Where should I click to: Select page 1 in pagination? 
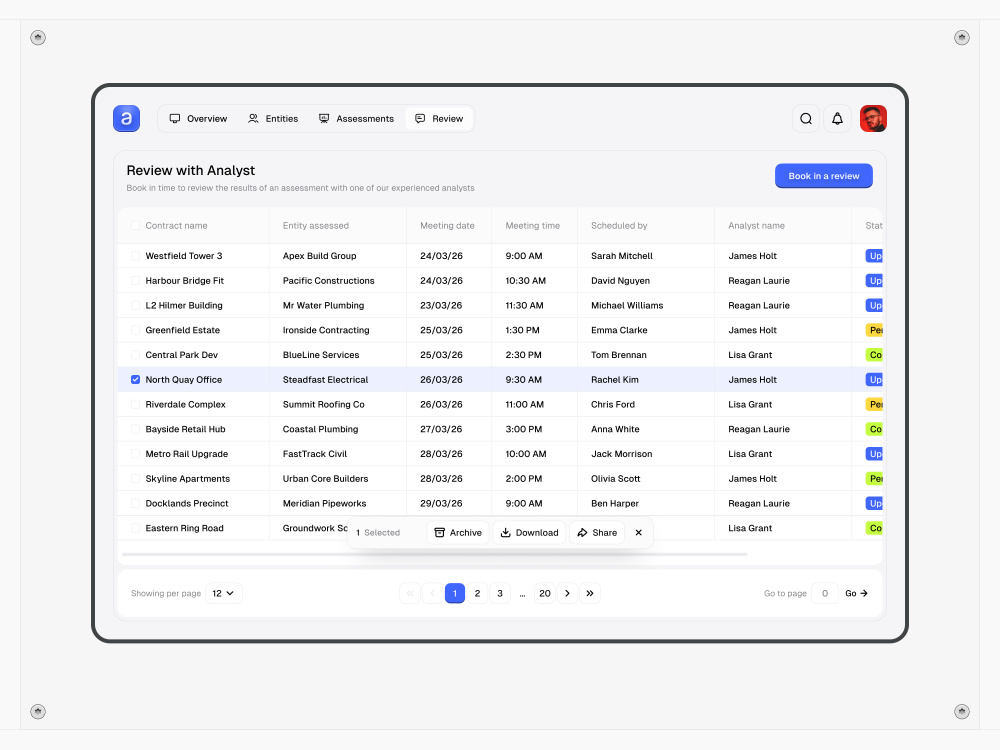tap(455, 593)
